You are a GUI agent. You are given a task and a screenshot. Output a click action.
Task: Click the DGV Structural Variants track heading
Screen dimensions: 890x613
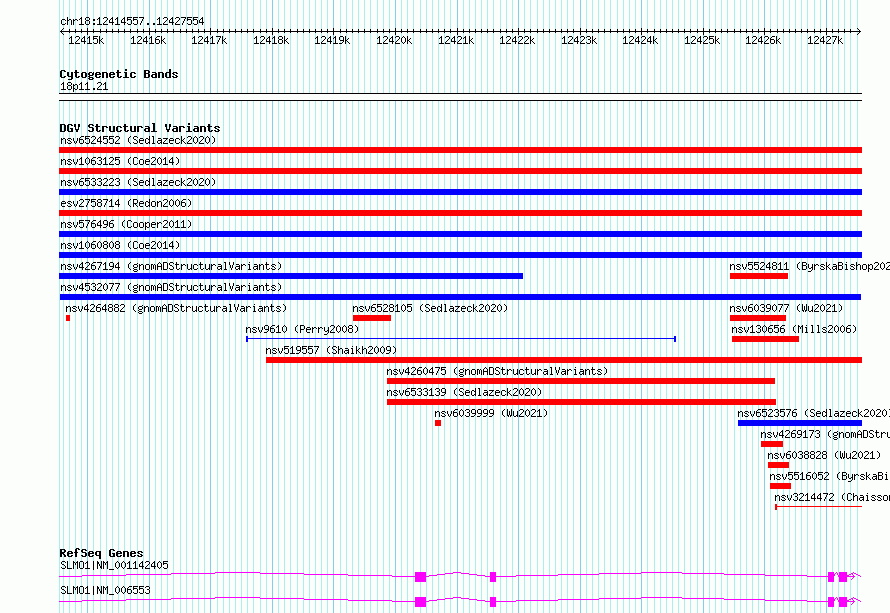(140, 128)
